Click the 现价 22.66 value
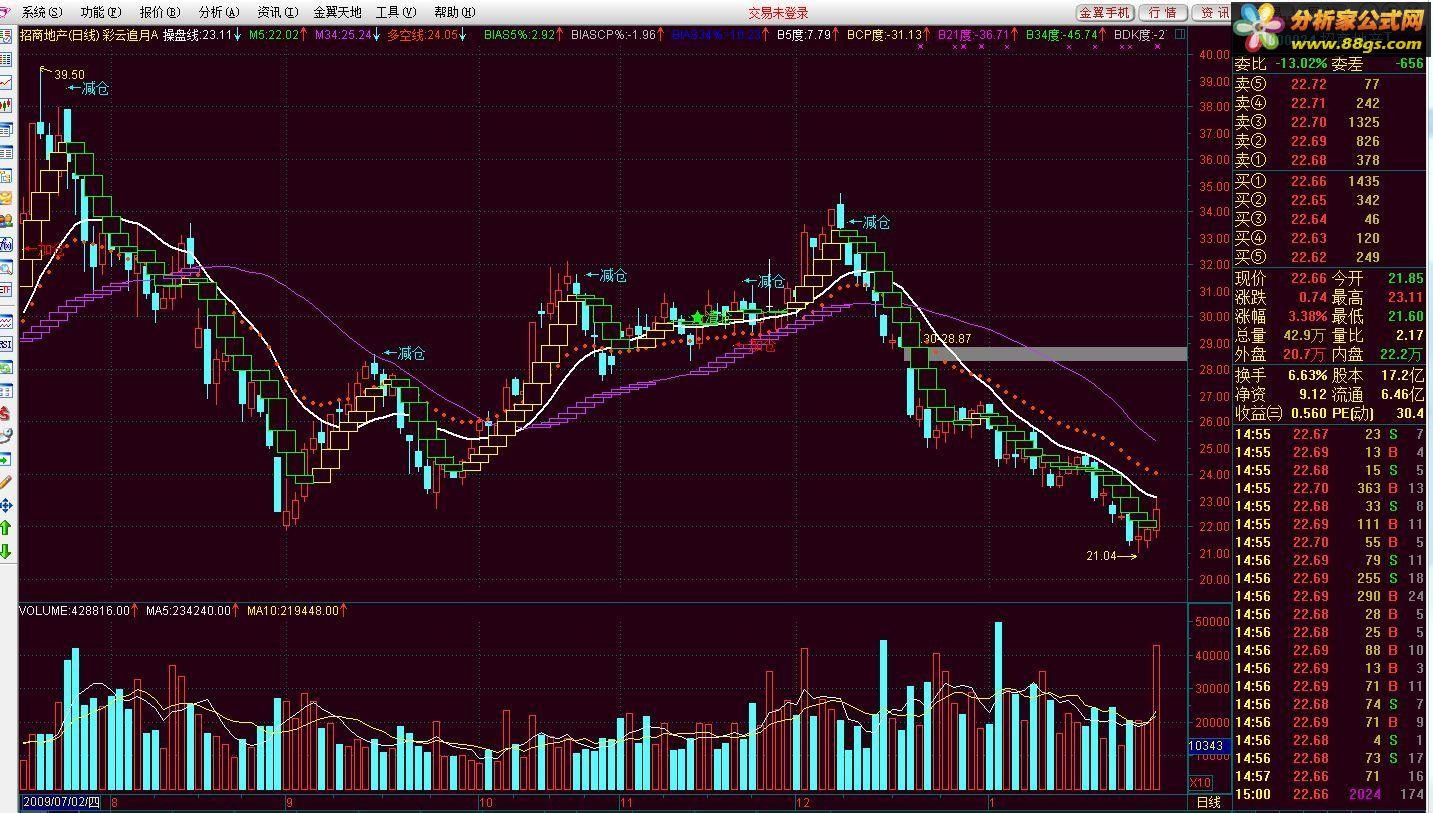Screen dimensions: 1433x813 1308,278
